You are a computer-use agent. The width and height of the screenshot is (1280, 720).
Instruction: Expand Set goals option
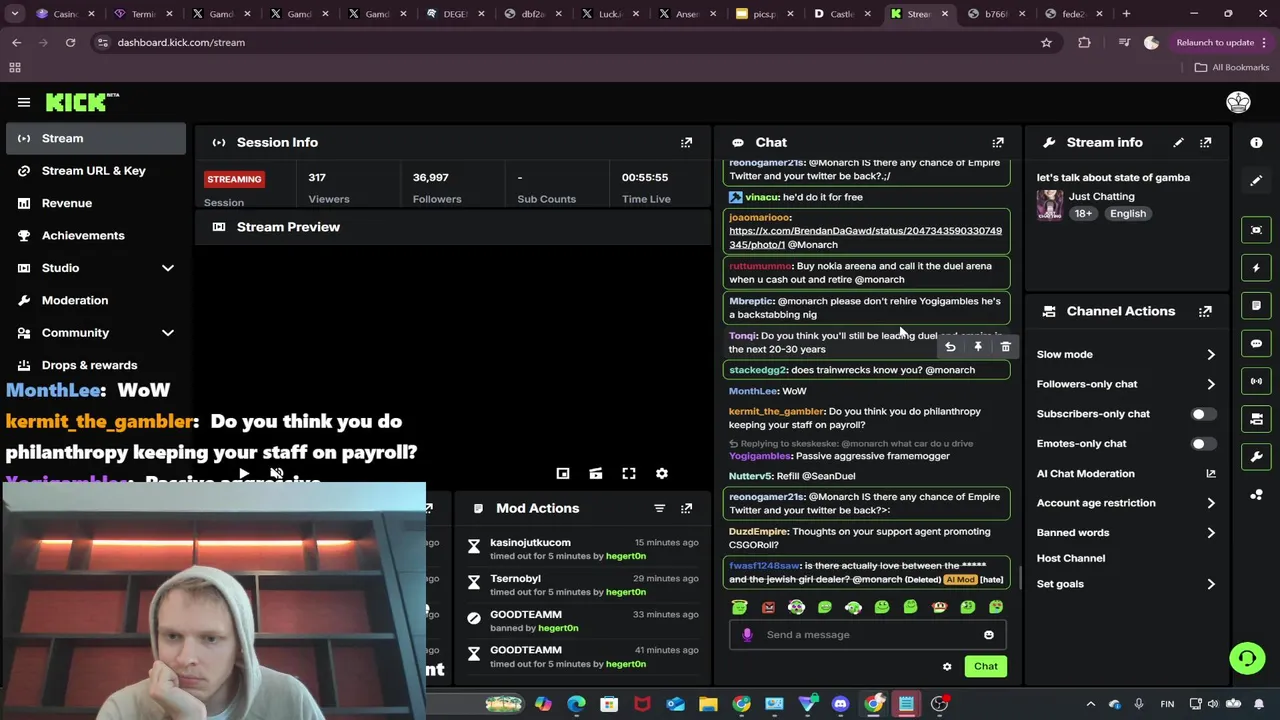pyautogui.click(x=1127, y=584)
